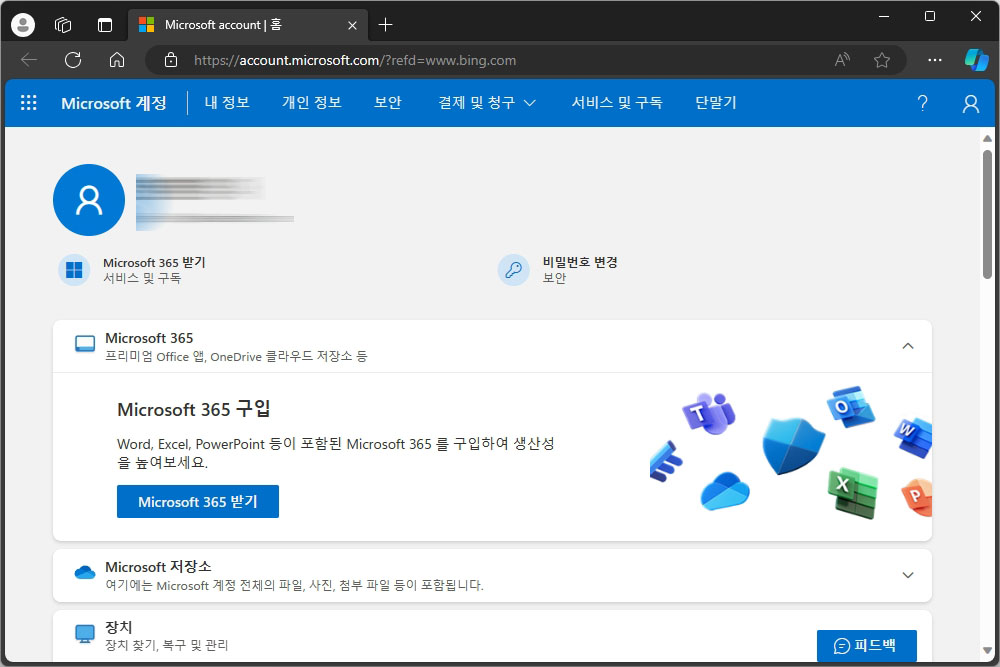Expand the Microsoft 저장소 section
1000x667 pixels.
[x=908, y=575]
